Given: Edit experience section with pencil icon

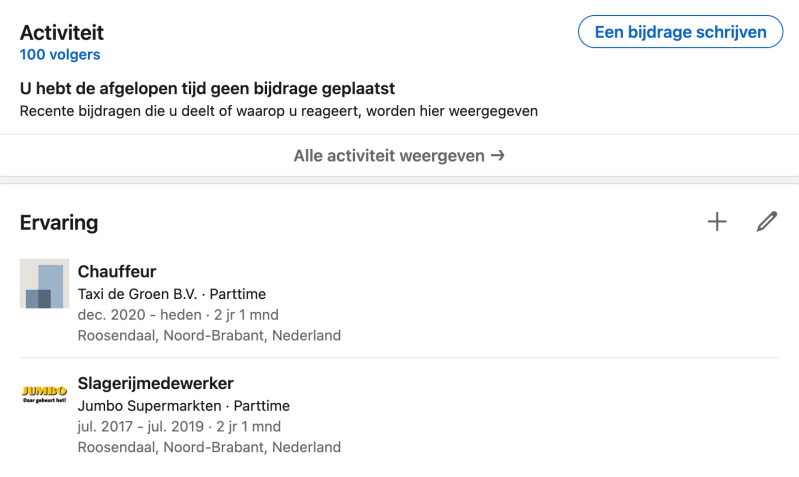Looking at the screenshot, I should tap(767, 222).
